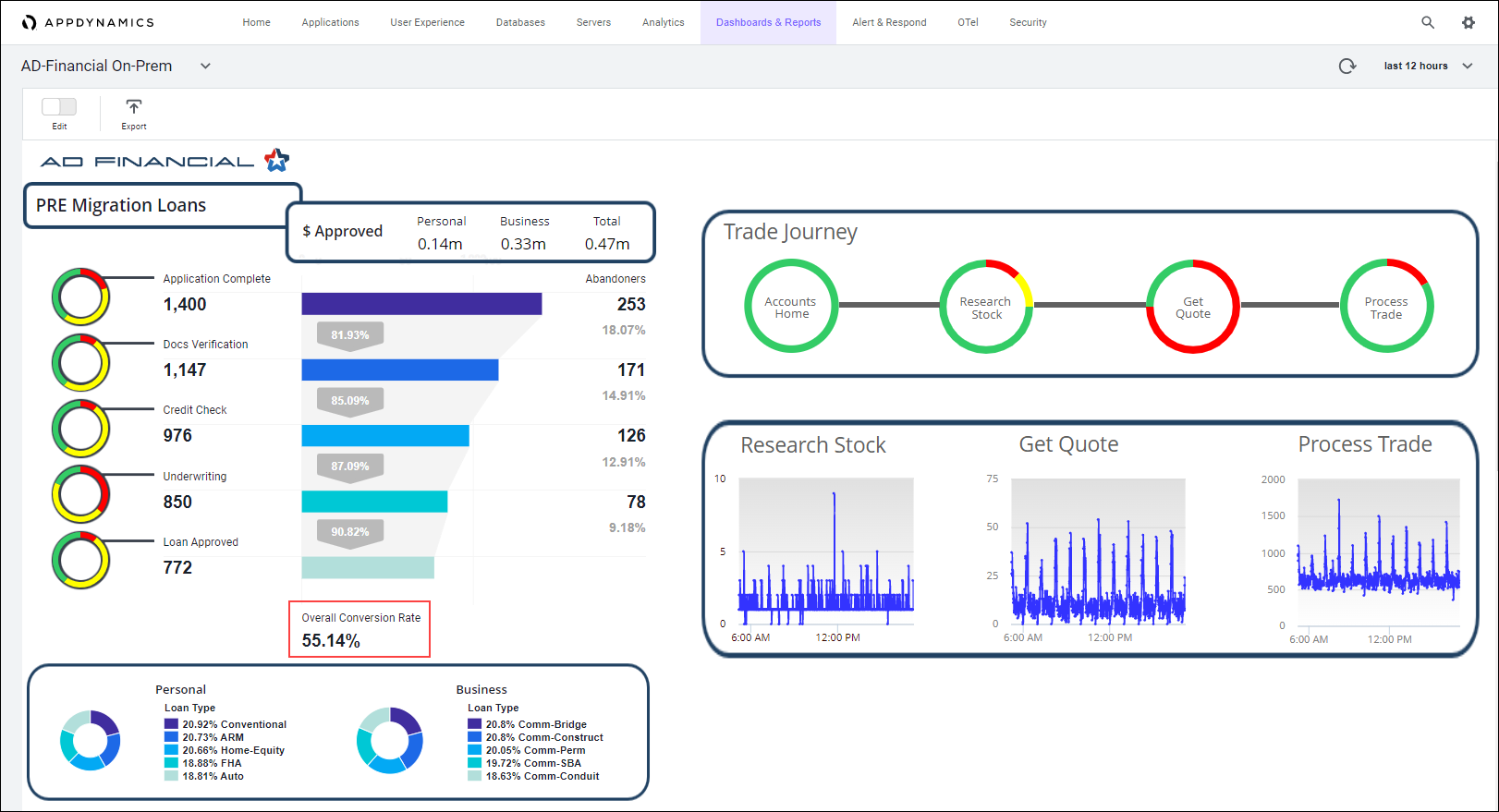1499x812 pixels.
Task: Click the Underwriting health donut icon
Action: click(81, 494)
